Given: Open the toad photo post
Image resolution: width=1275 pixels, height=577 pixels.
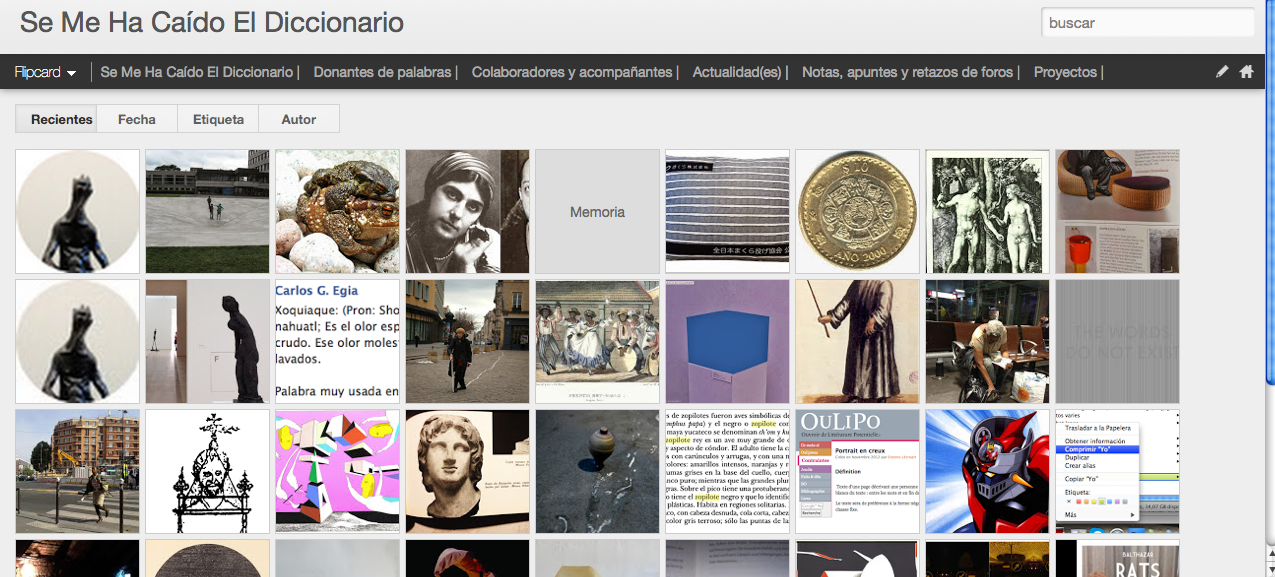Looking at the screenshot, I should point(337,212).
